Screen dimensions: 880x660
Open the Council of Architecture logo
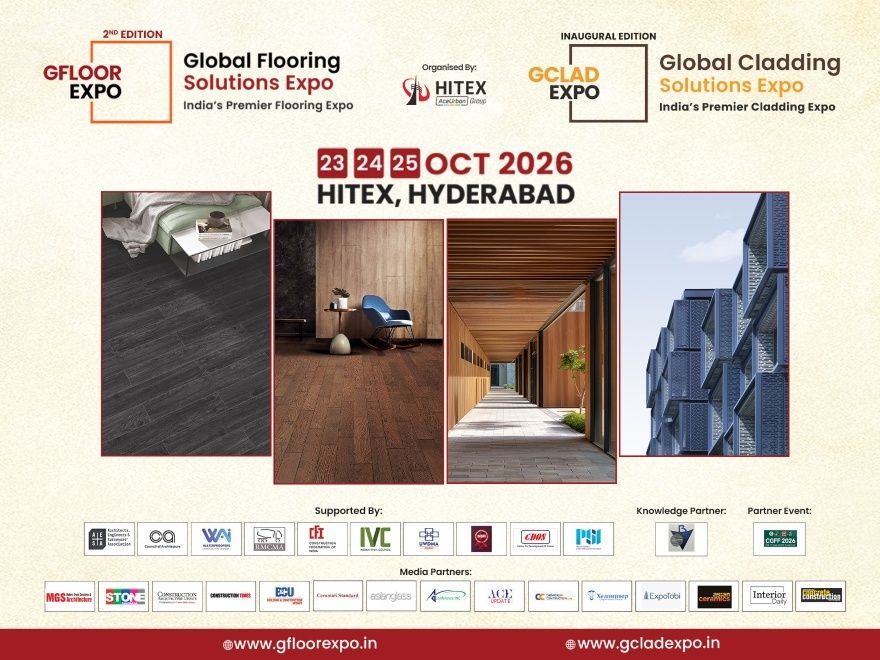162,539
